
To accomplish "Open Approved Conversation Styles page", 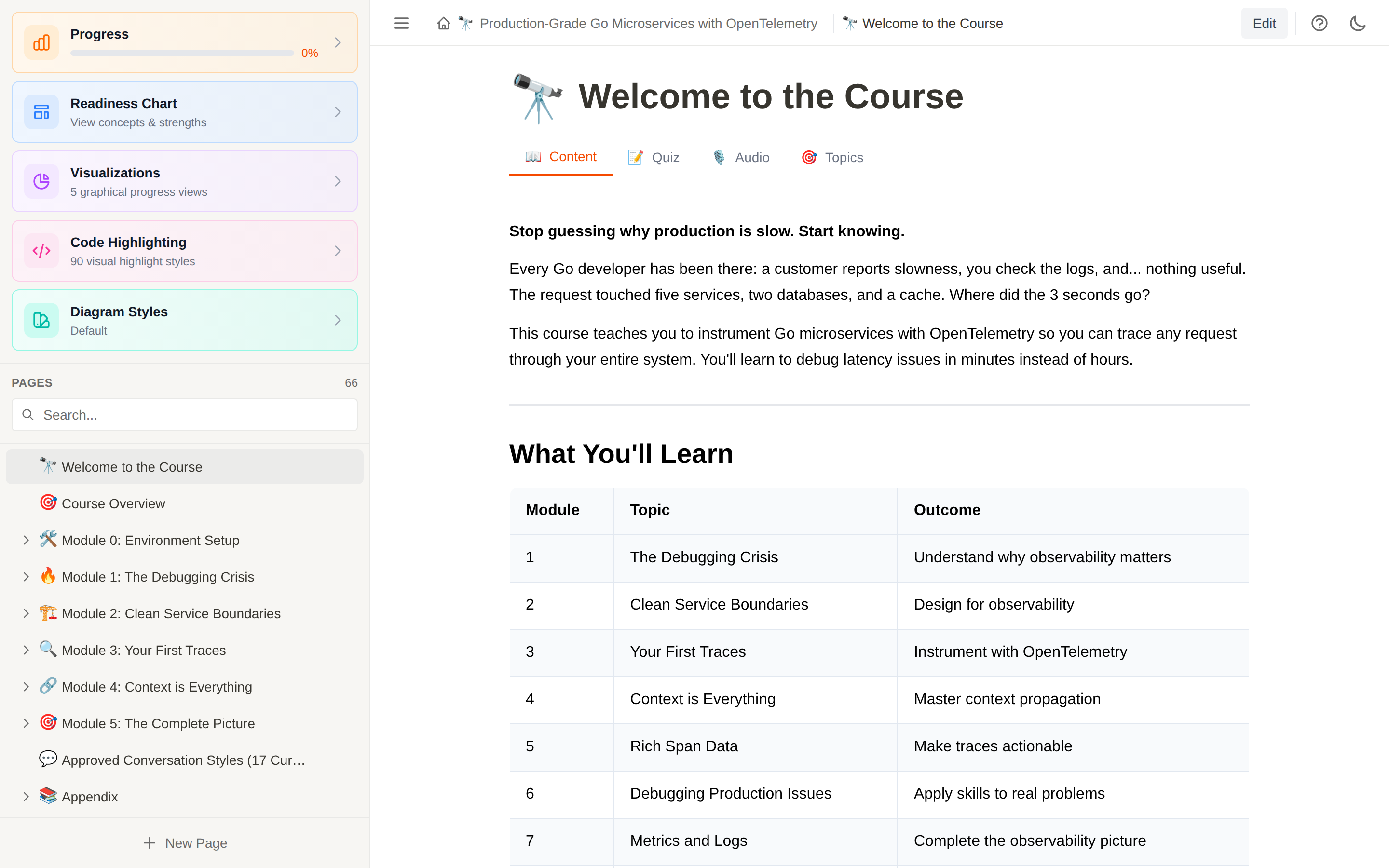I will click(184, 760).
